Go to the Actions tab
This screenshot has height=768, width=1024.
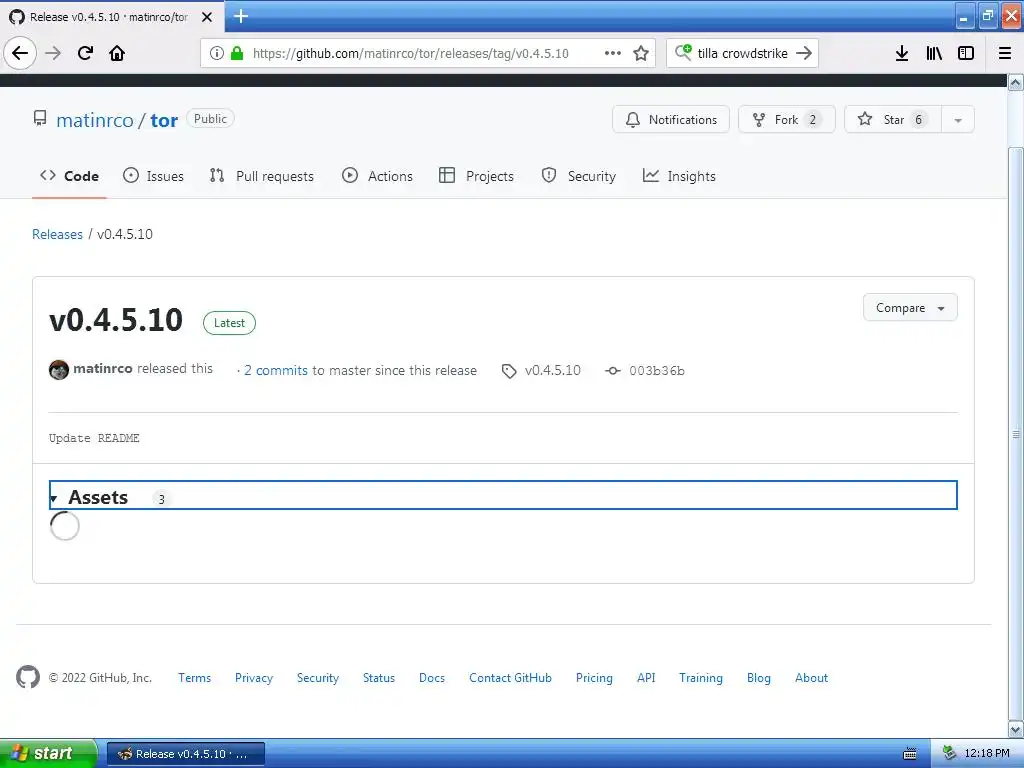(377, 176)
